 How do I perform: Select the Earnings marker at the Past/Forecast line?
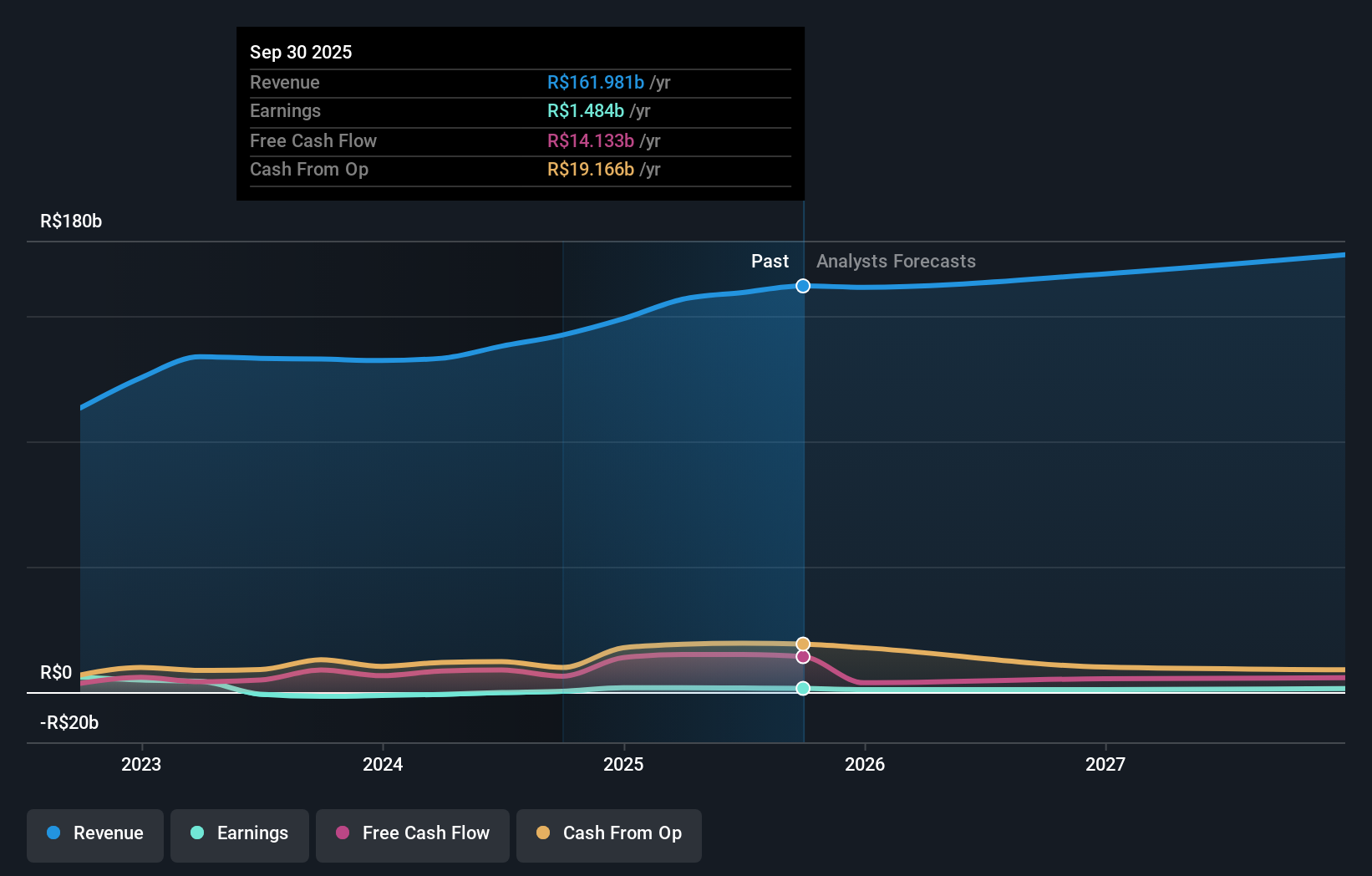pyautogui.click(x=803, y=688)
